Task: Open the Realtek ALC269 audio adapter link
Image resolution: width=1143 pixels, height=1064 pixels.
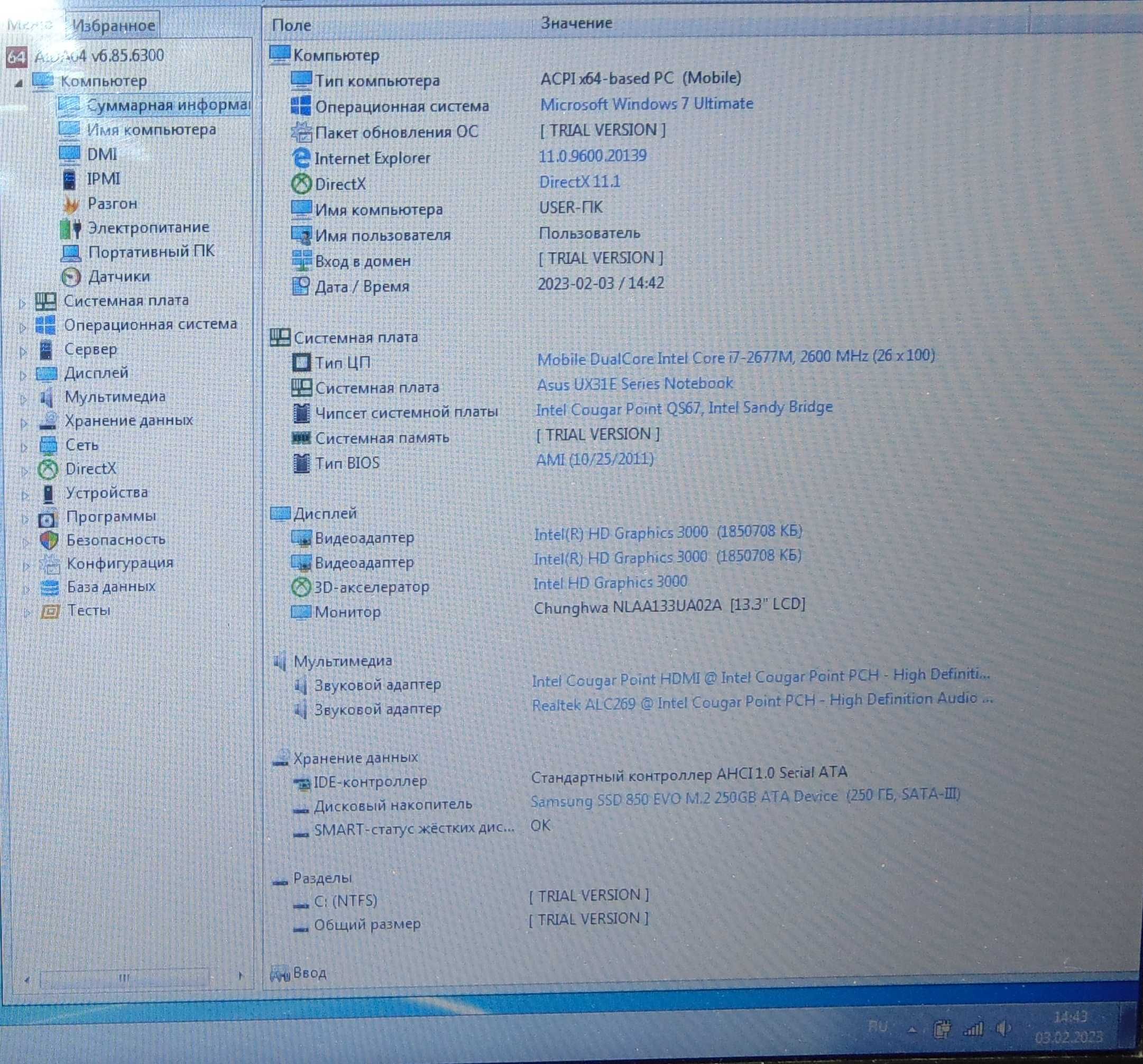Action: tap(762, 701)
